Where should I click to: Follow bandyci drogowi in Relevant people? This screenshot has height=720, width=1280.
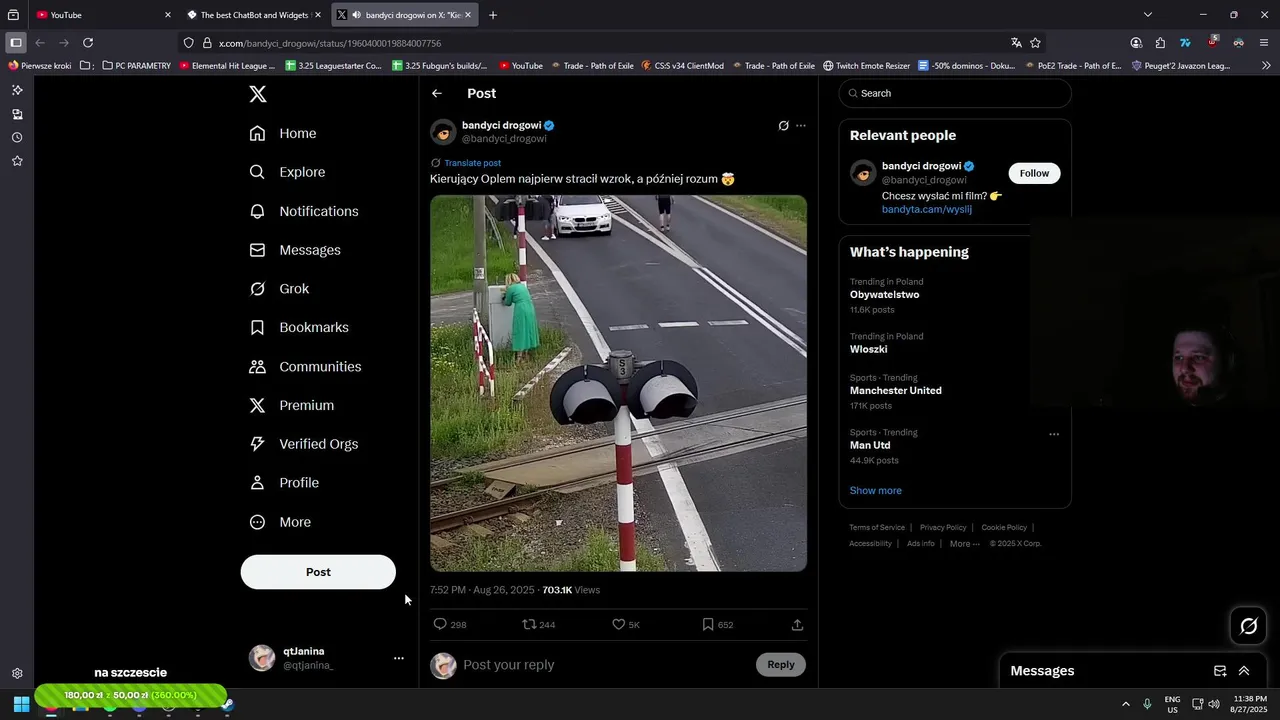(x=1034, y=173)
